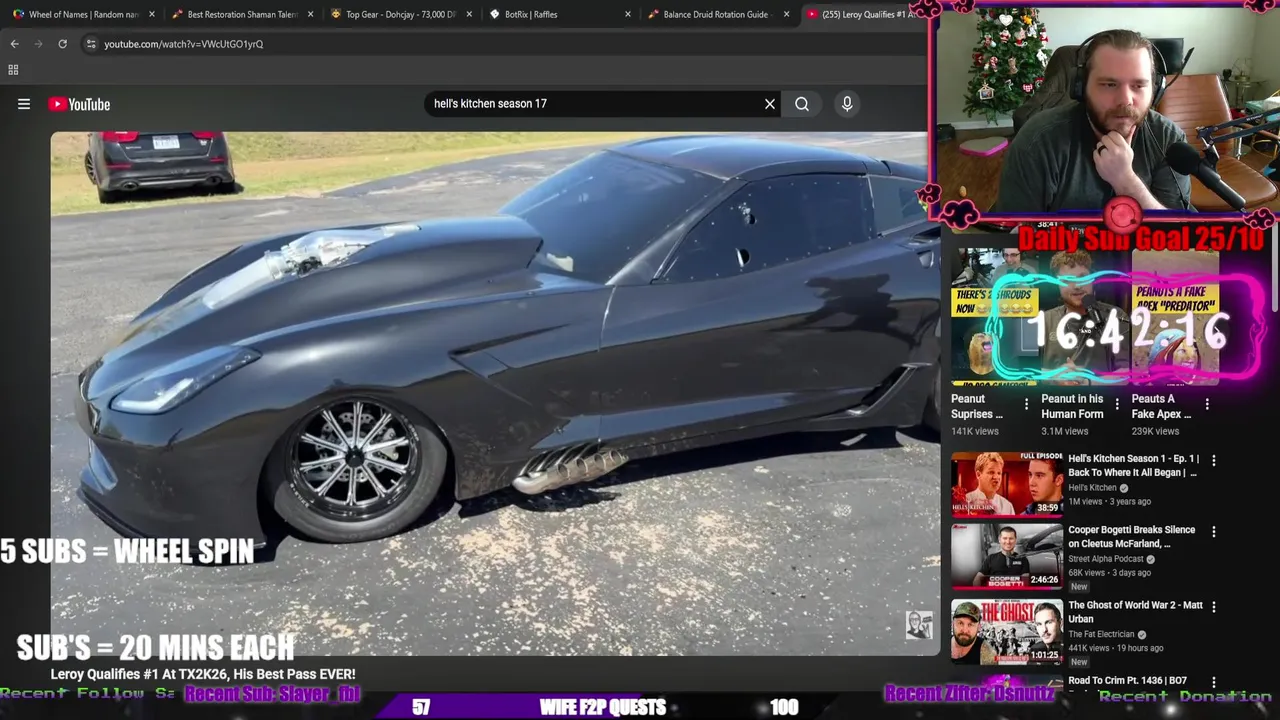1280x720 pixels.
Task: Open Cooper Bogetti Breaks Silence thumbnail
Action: pyautogui.click(x=1007, y=556)
